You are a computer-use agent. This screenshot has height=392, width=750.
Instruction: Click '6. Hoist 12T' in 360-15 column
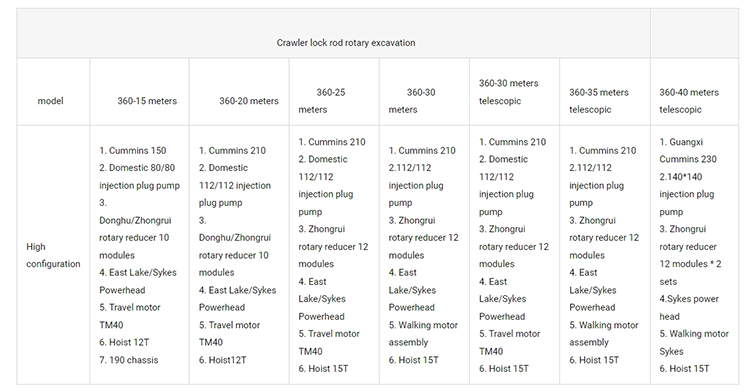pos(124,342)
